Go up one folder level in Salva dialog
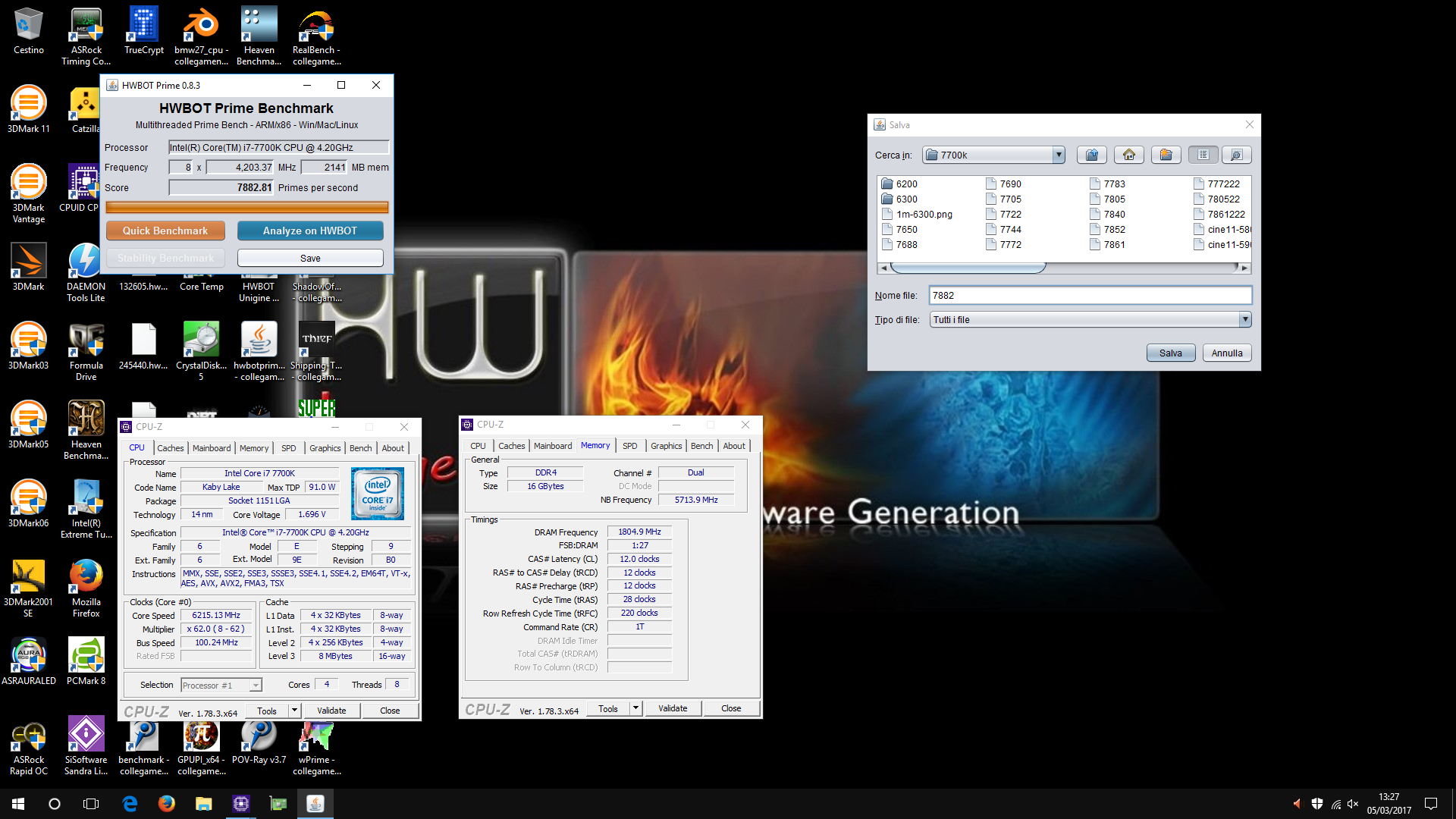Image resolution: width=1456 pixels, height=819 pixels. pyautogui.click(x=1091, y=155)
